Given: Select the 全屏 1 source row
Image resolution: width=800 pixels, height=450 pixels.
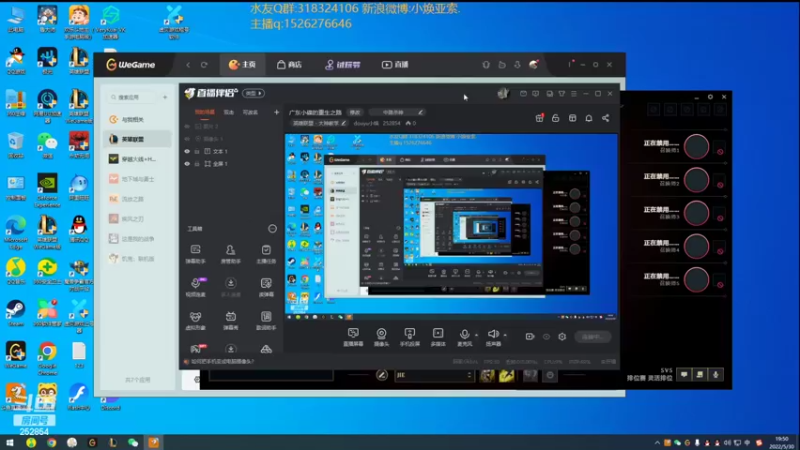Looking at the screenshot, I should 232,164.
